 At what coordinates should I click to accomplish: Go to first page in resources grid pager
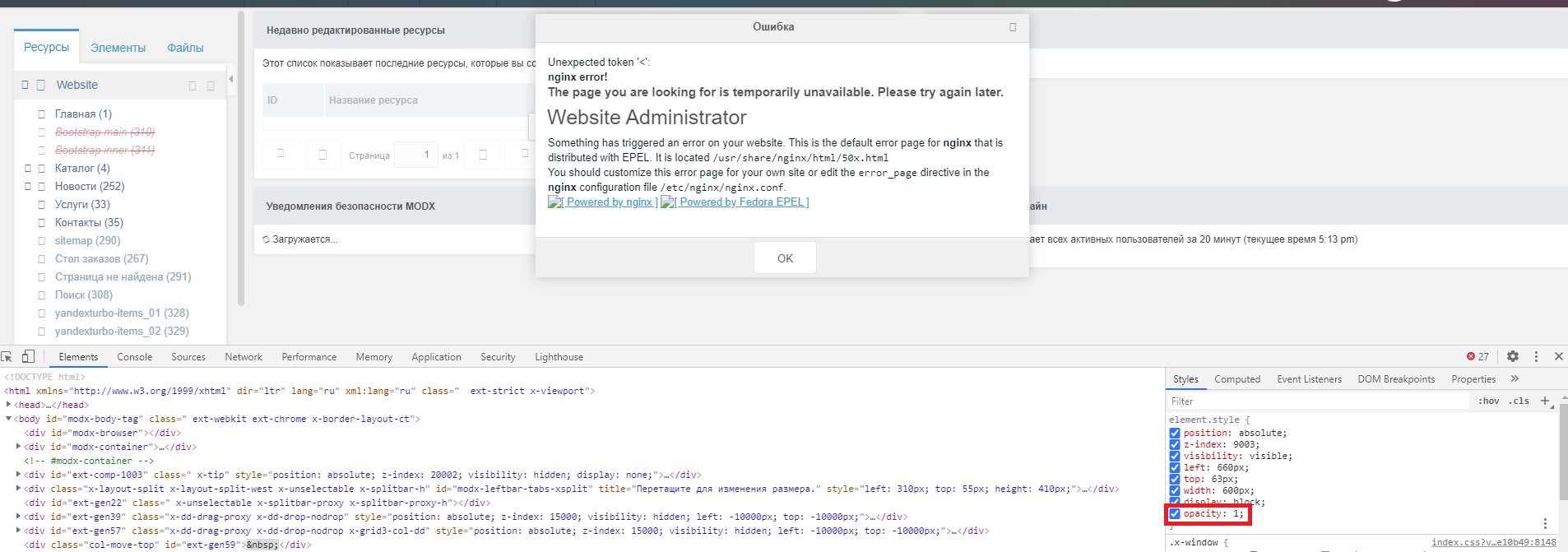281,154
